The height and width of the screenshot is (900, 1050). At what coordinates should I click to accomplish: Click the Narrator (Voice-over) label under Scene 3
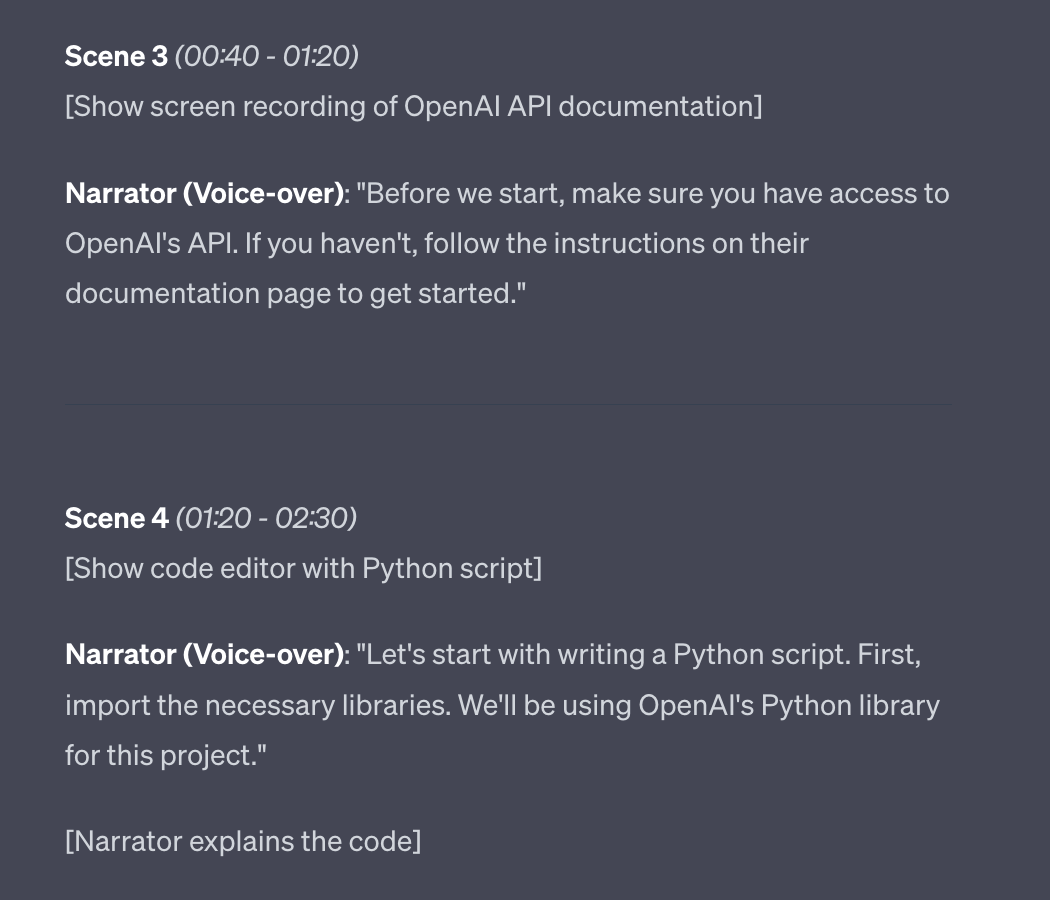pyautogui.click(x=204, y=193)
